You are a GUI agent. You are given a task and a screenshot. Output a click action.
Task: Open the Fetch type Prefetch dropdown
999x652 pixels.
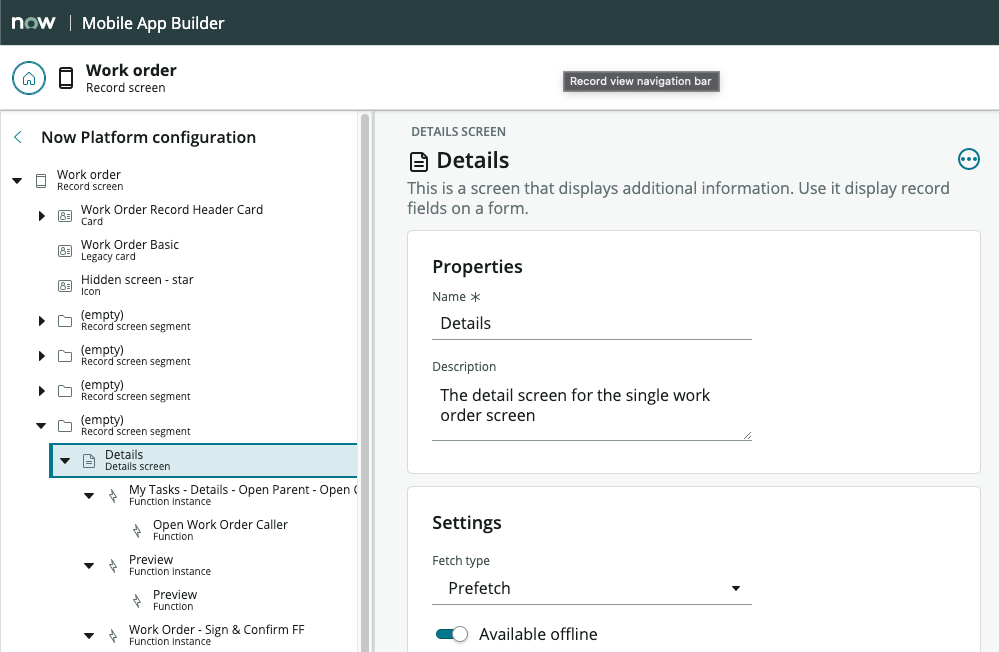click(x=592, y=588)
